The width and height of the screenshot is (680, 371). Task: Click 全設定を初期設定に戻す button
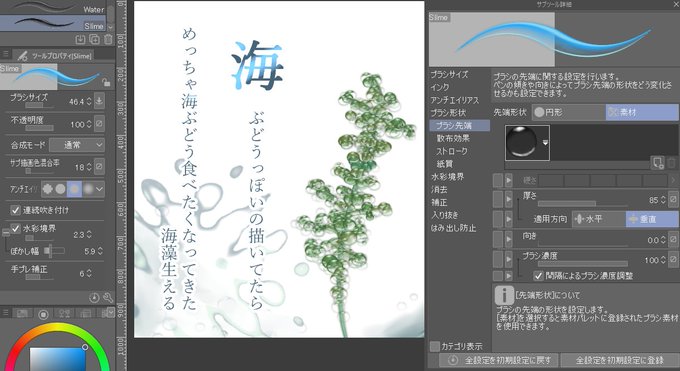point(499,360)
